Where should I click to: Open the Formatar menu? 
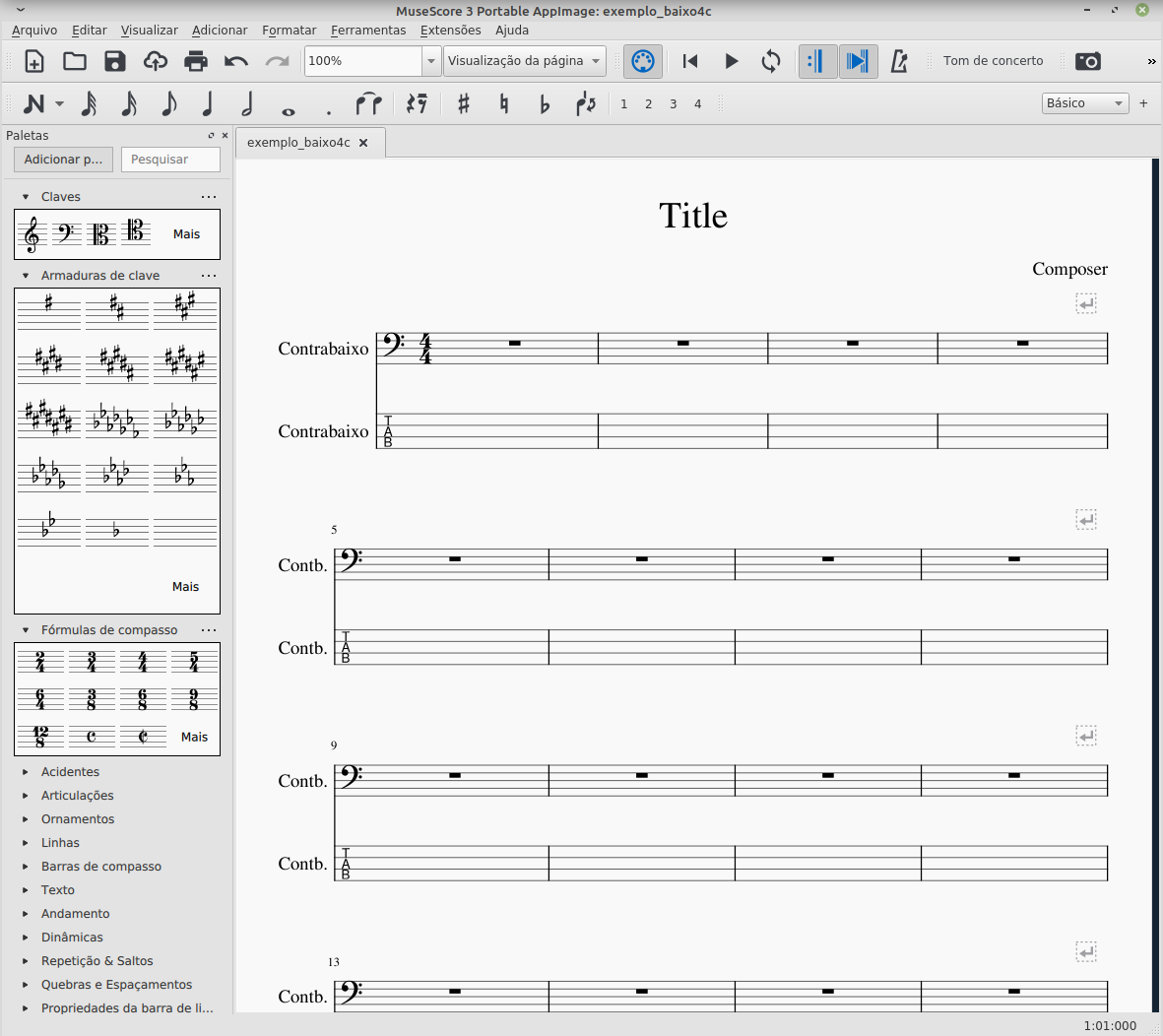[290, 31]
